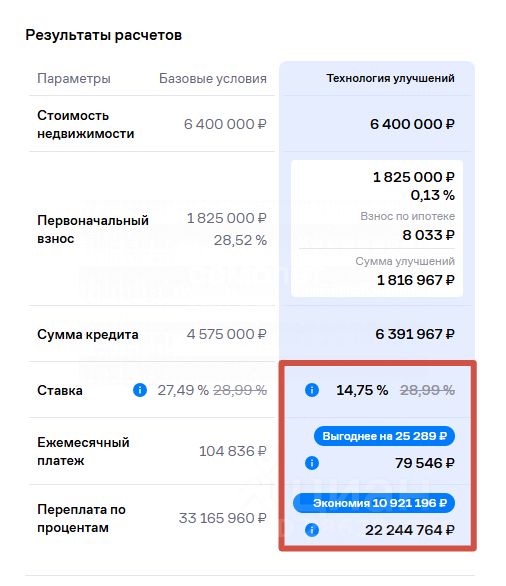Select the Базовые условия column header
The image size is (506, 586).
(x=213, y=78)
